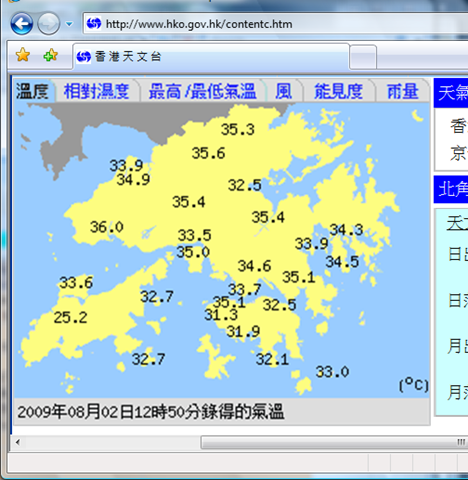Click the 31.3 temperature reading
Image resolution: width=468 pixels, height=480 pixels.
tap(221, 315)
